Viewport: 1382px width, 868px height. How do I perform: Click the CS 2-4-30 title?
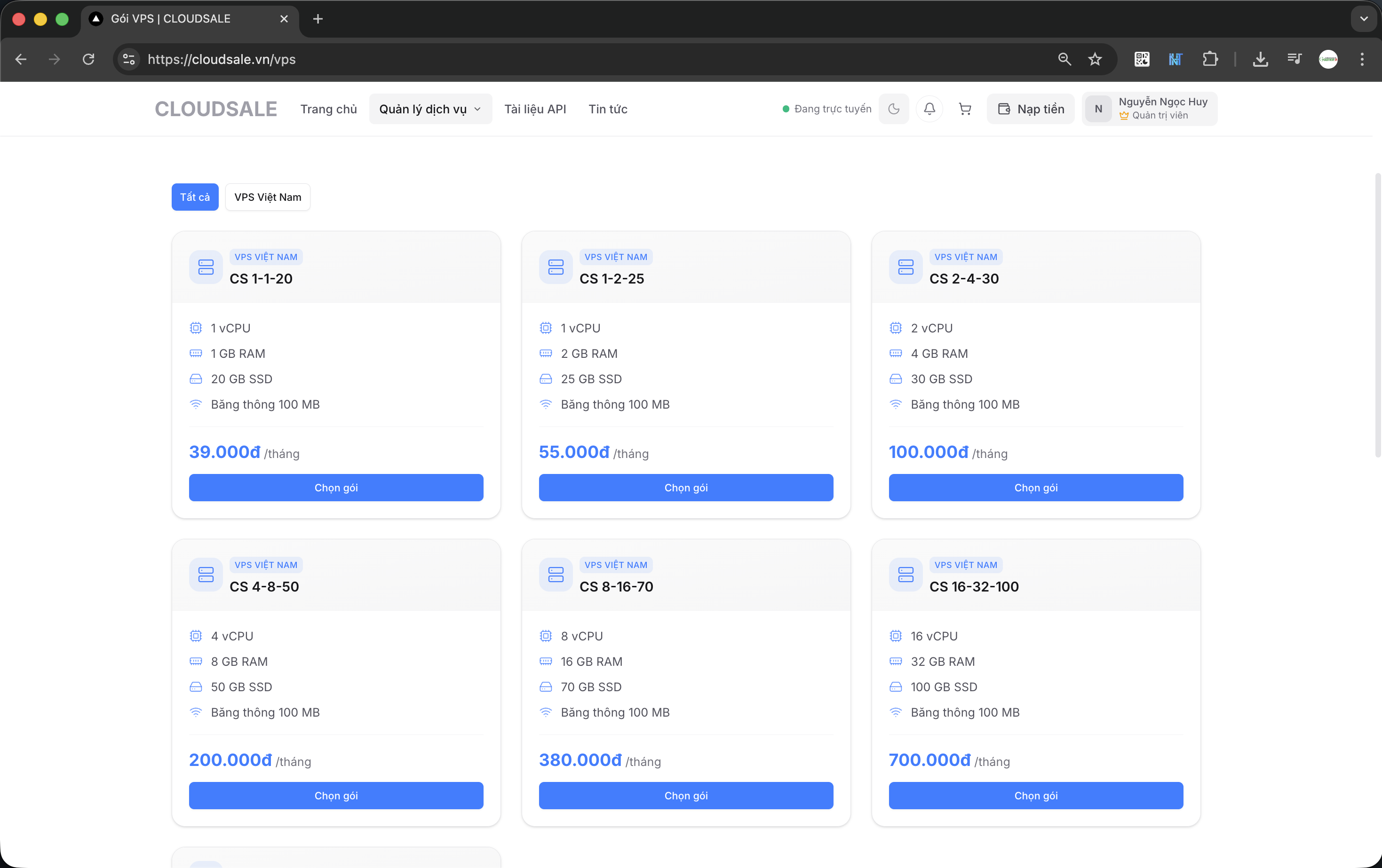[964, 279]
